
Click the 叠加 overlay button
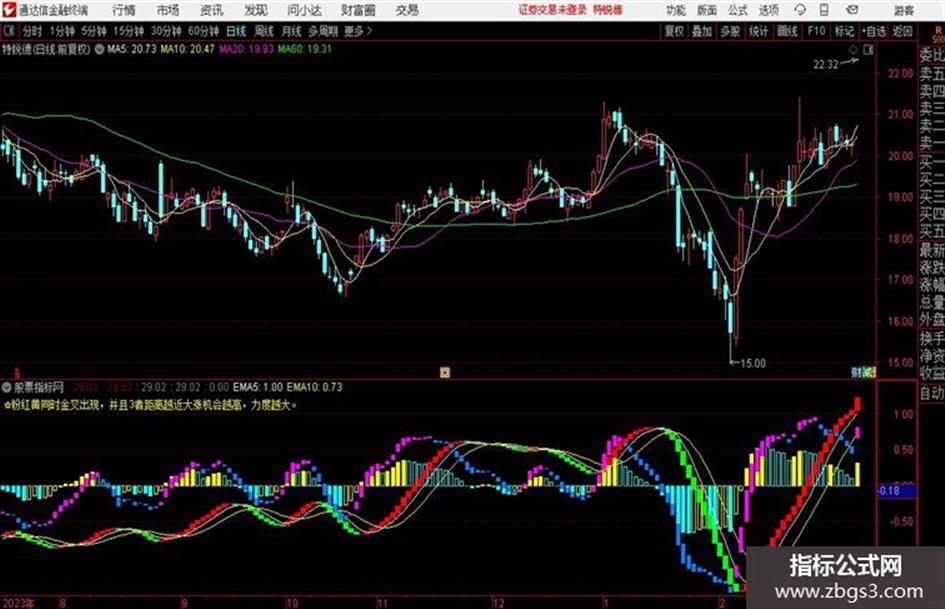(702, 31)
